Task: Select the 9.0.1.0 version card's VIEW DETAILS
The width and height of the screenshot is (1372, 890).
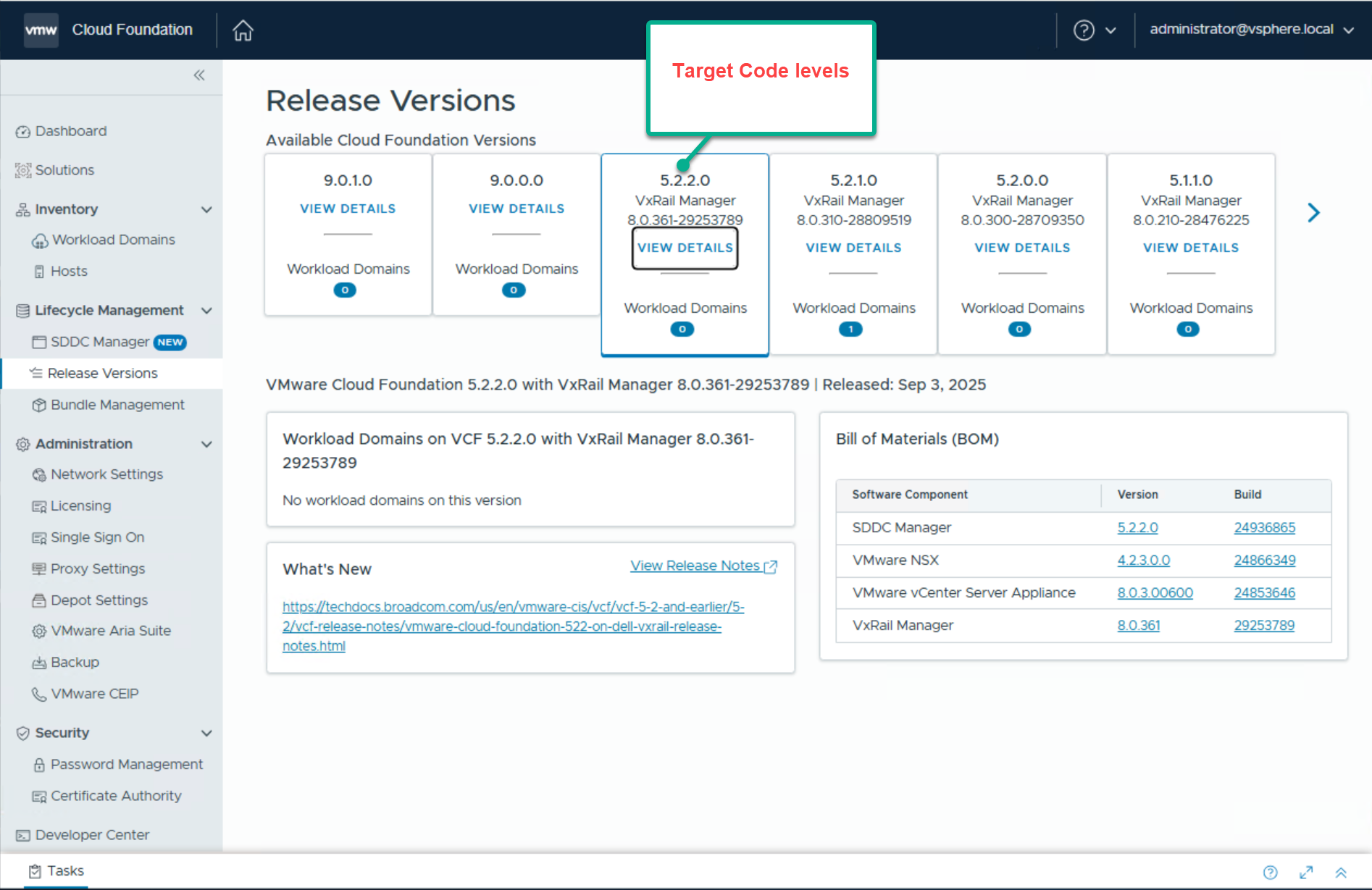Action: tap(348, 209)
